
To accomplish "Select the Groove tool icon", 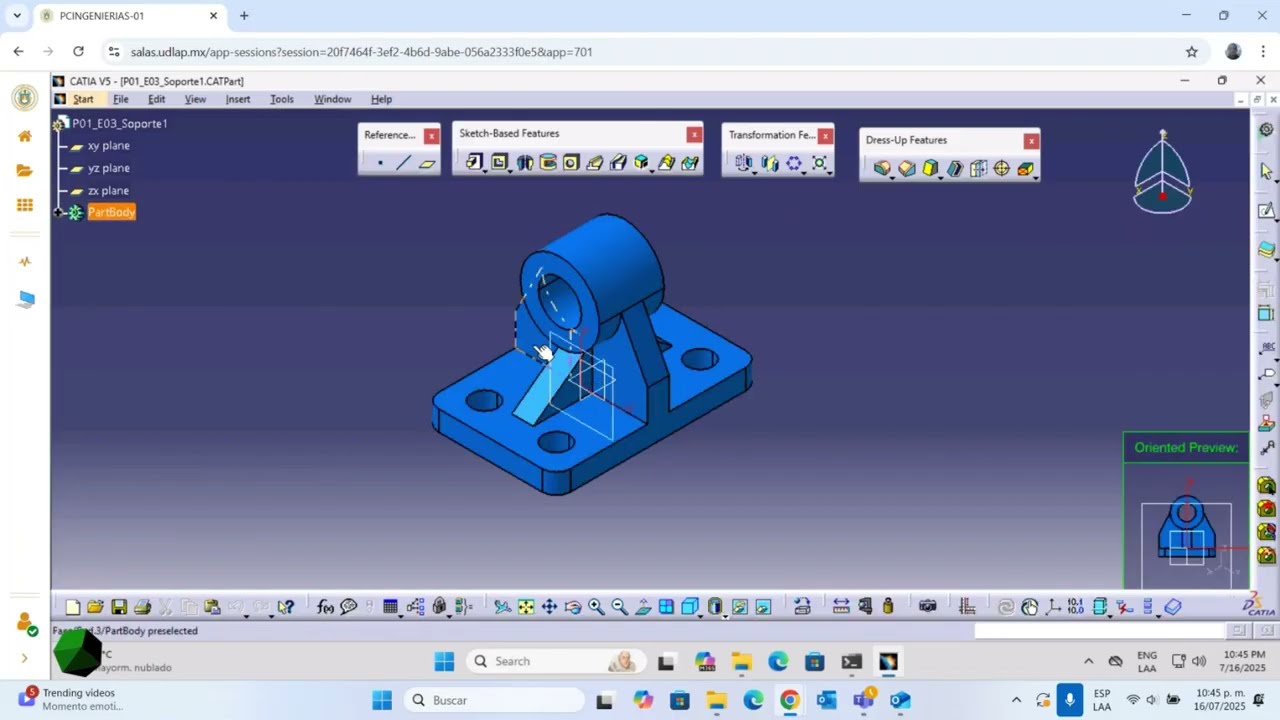I will (548, 162).
